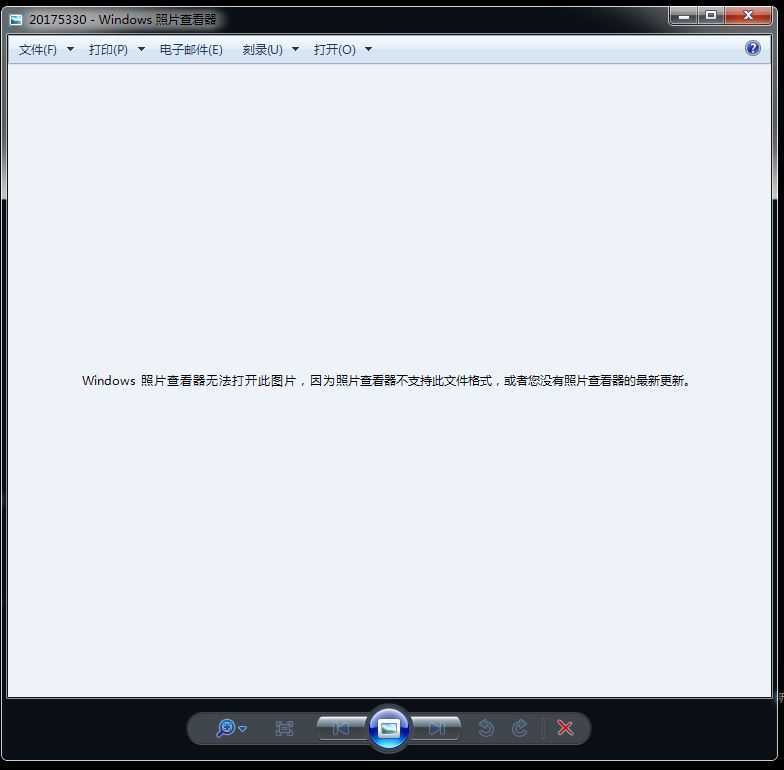Image resolution: width=784 pixels, height=770 pixels.
Task: Click the Windows 照片查看器无法打开此图片 error message
Action: point(386,380)
